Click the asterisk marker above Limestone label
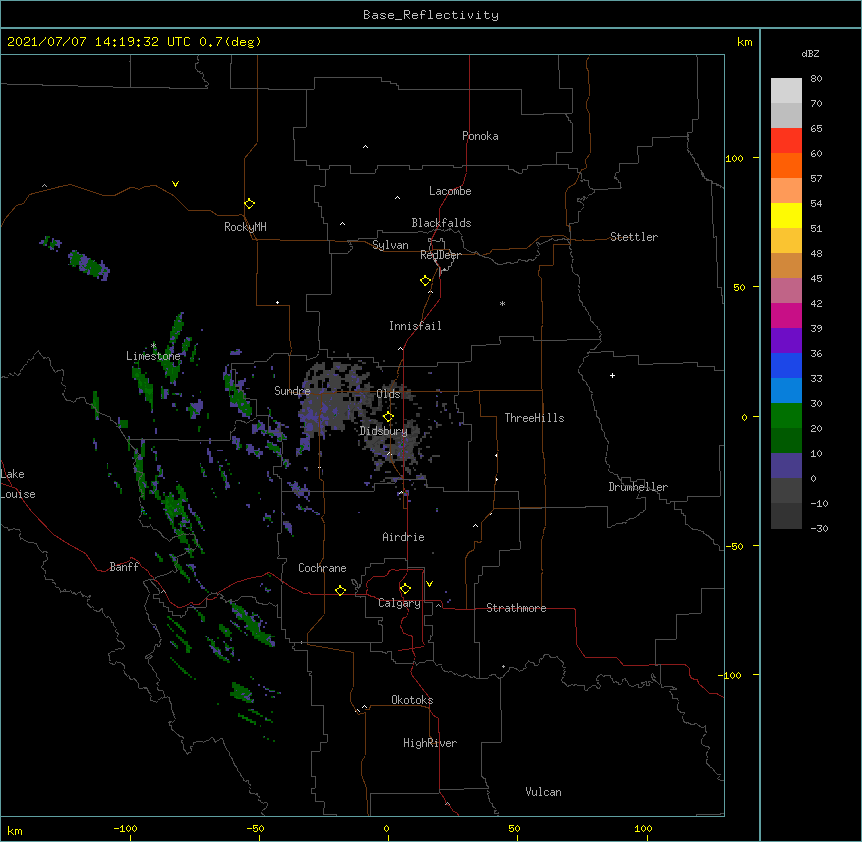This screenshot has height=842, width=862. [x=153, y=346]
